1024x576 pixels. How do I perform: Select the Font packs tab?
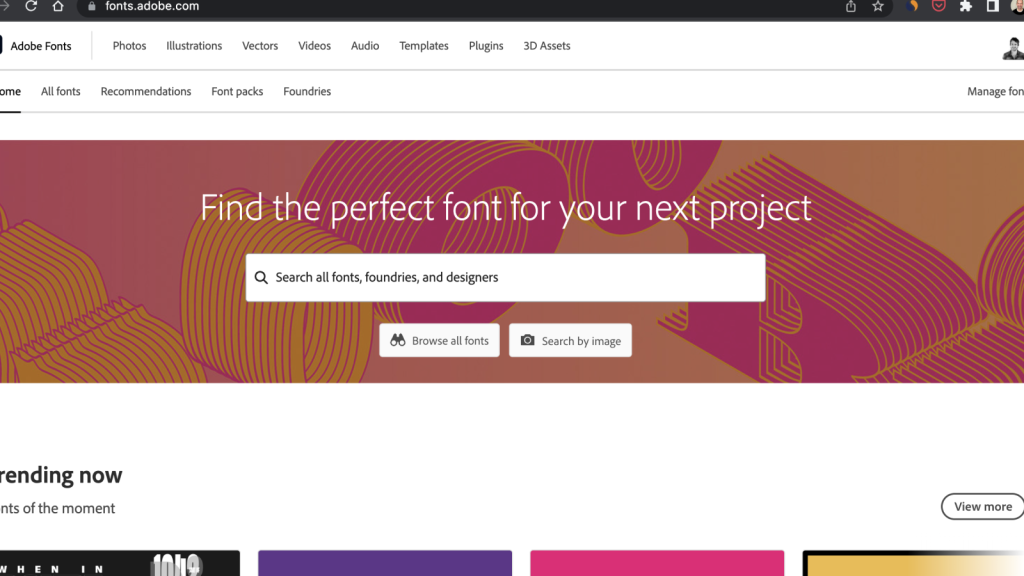click(237, 91)
